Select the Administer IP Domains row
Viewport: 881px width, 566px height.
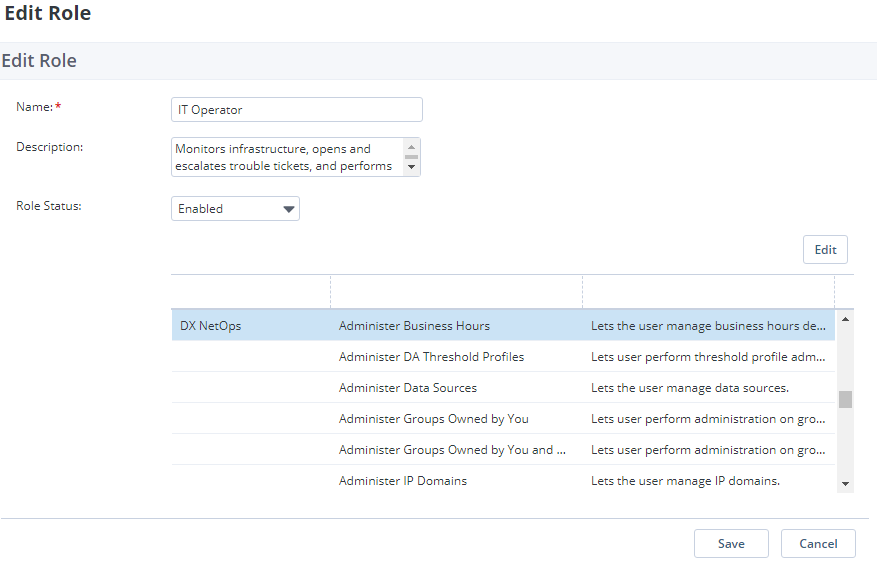(402, 481)
